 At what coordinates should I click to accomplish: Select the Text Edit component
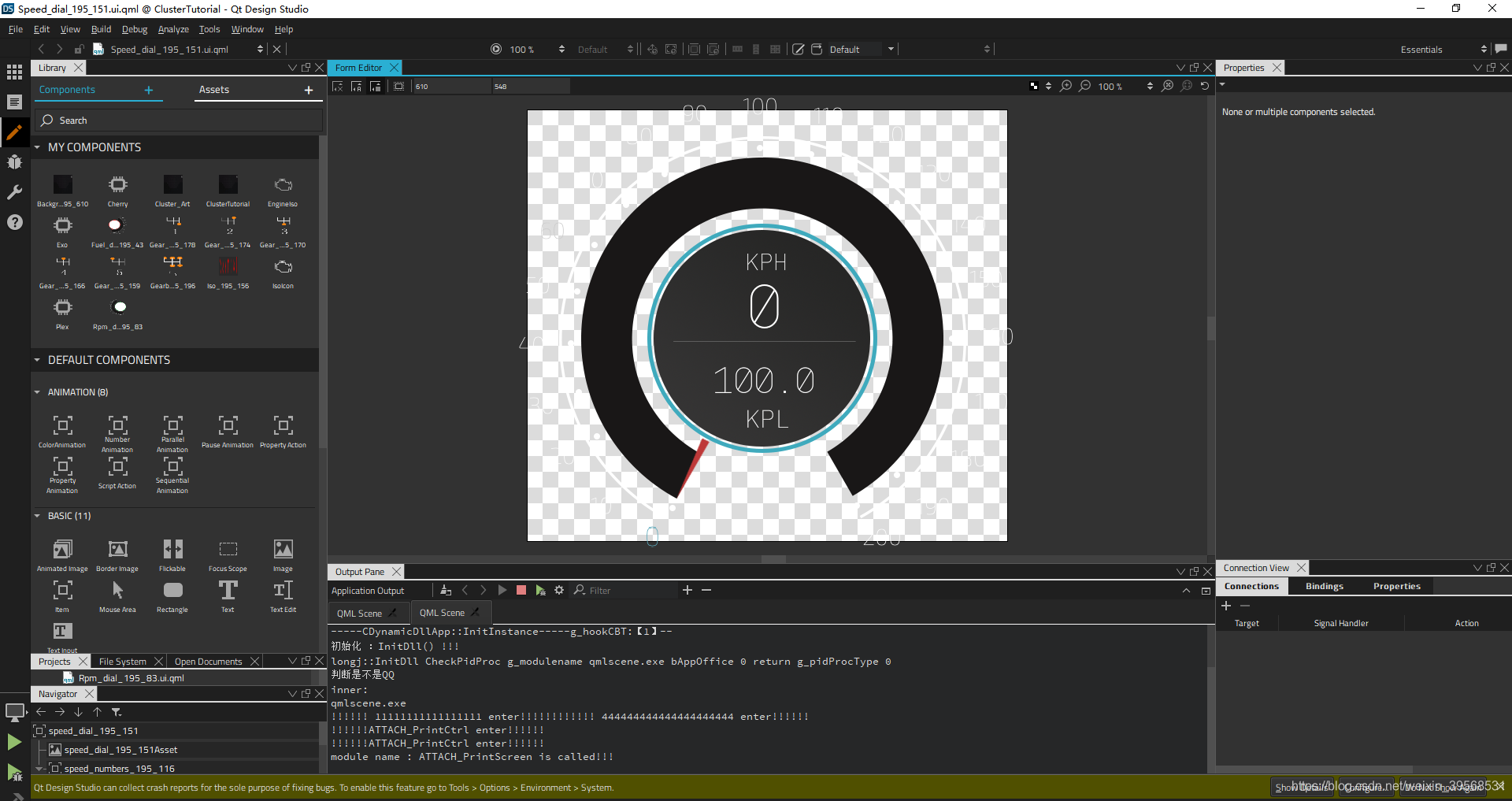[283, 596]
